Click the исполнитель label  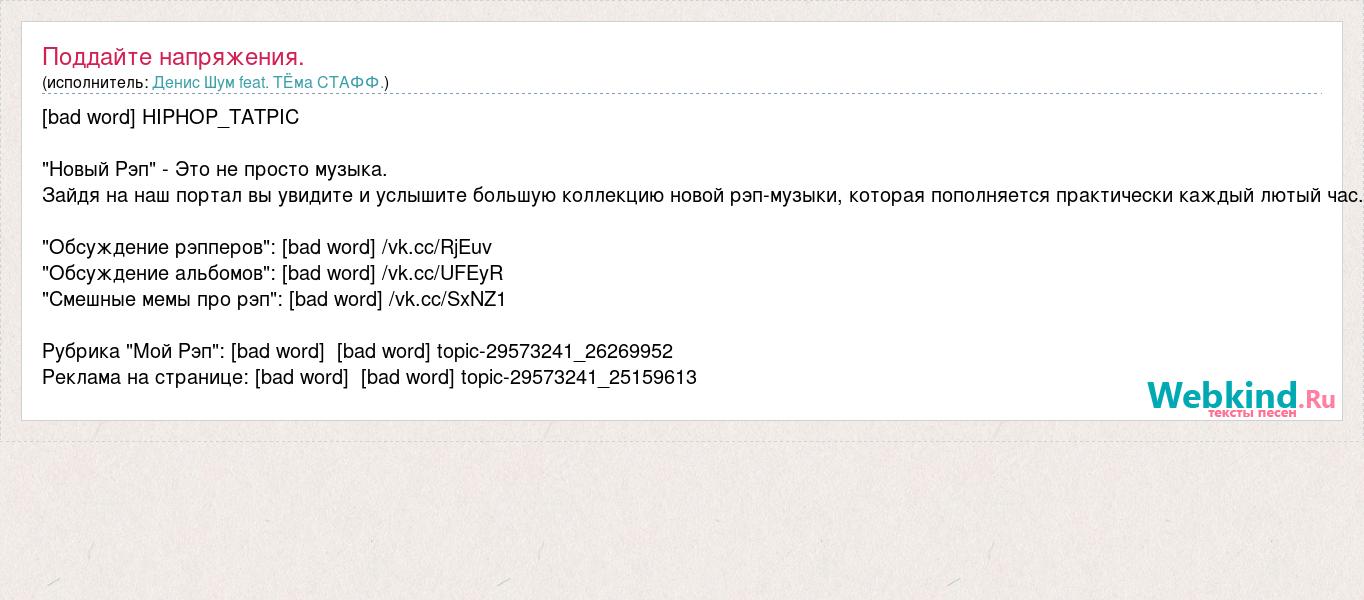(x=95, y=83)
